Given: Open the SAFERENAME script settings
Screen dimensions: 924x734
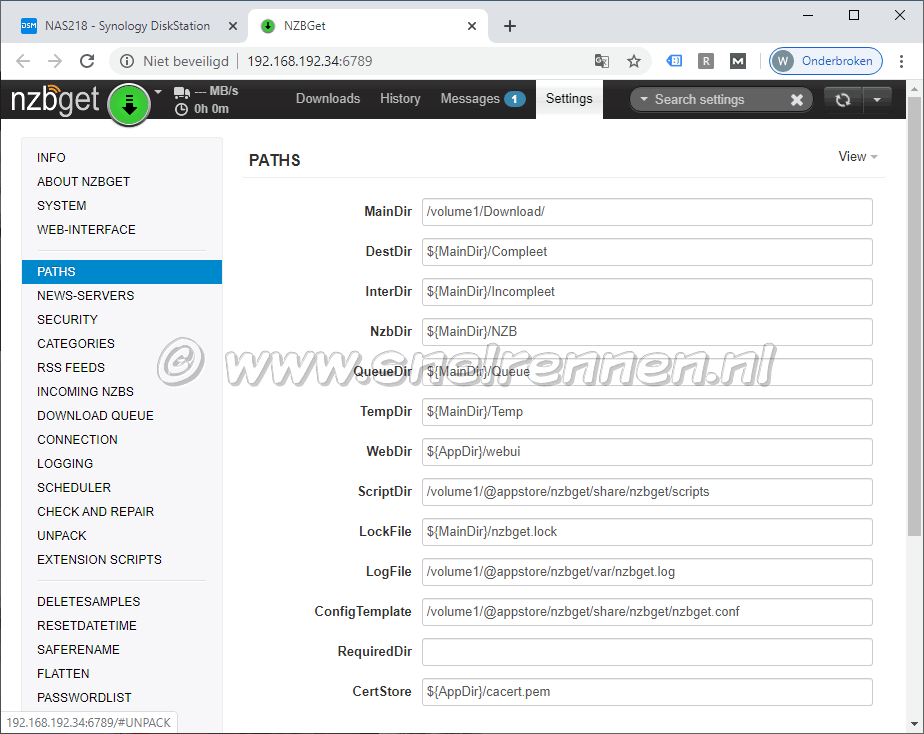Looking at the screenshot, I should pyautogui.click(x=78, y=650).
